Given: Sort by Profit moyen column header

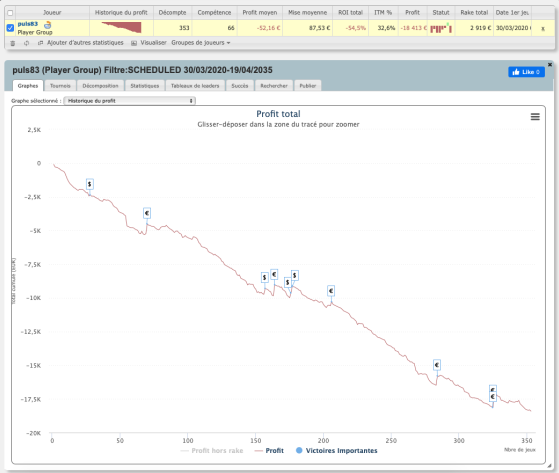Looking at the screenshot, I should tap(260, 12).
